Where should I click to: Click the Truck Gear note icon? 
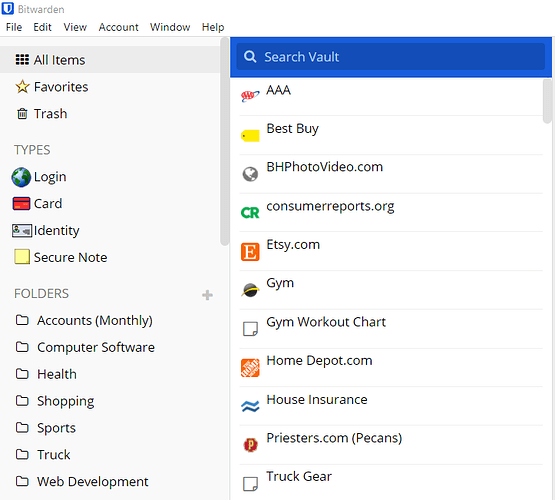click(x=250, y=484)
